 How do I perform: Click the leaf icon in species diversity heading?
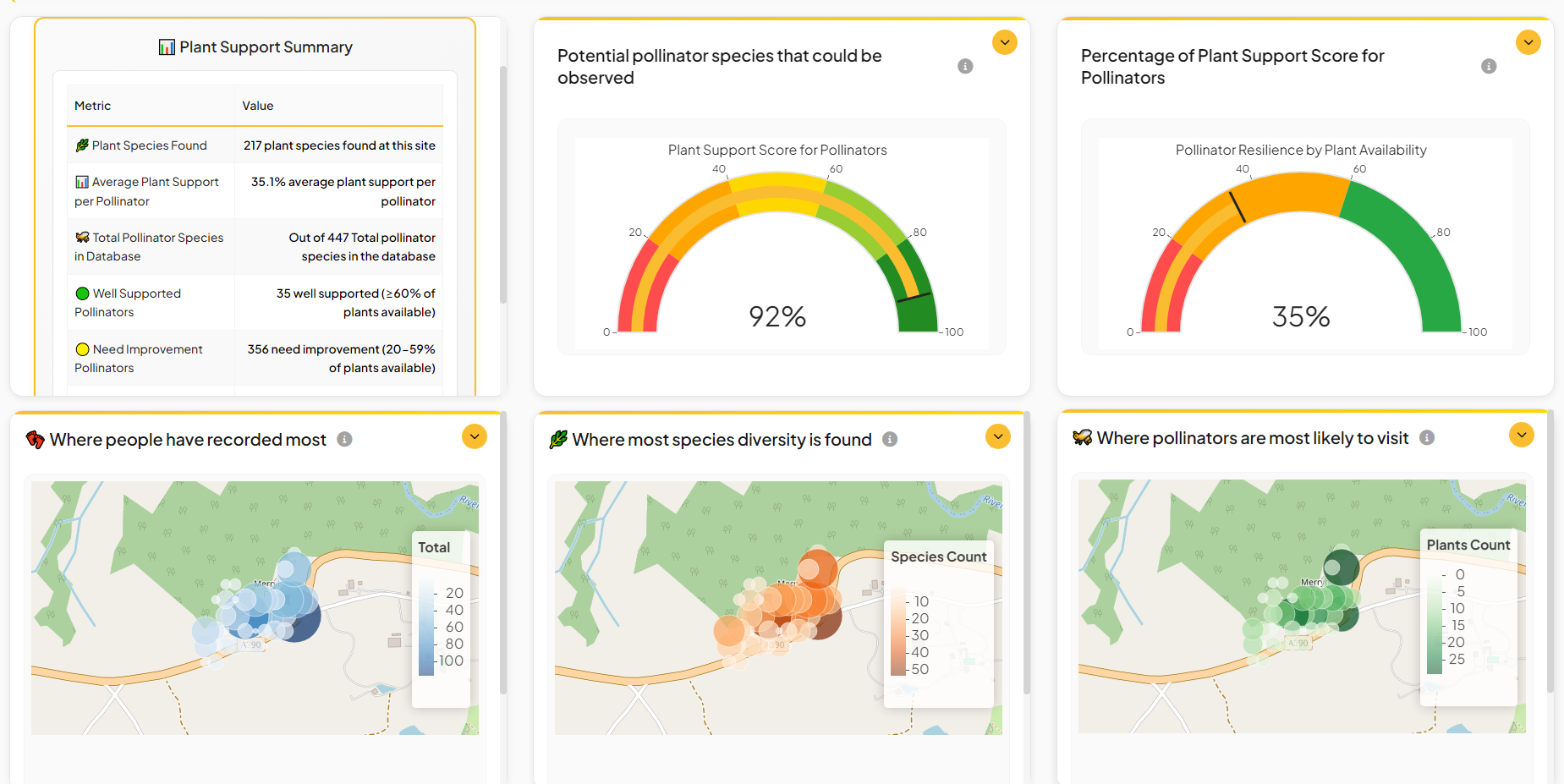click(x=558, y=439)
